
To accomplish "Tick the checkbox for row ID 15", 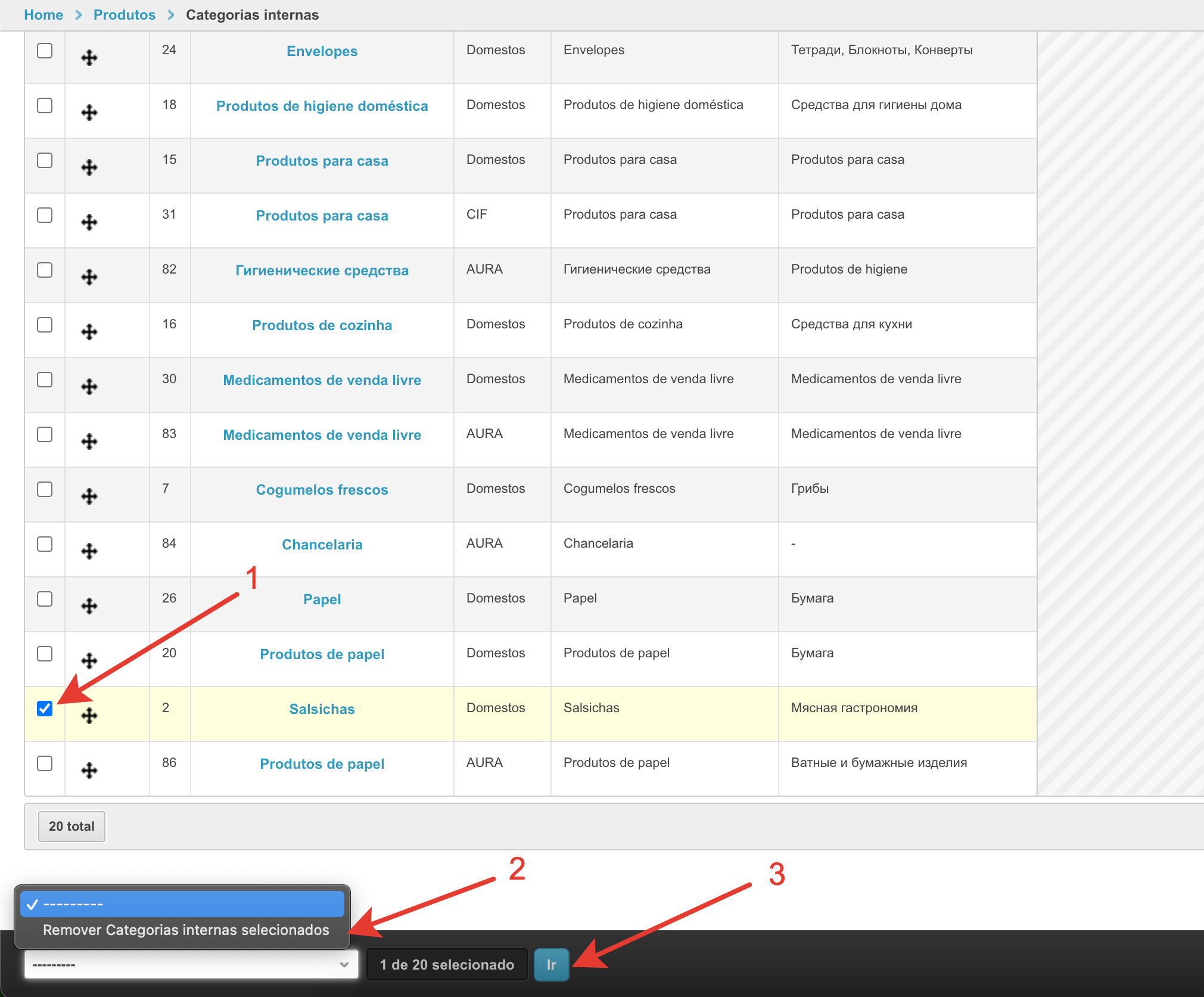I will pos(45,160).
